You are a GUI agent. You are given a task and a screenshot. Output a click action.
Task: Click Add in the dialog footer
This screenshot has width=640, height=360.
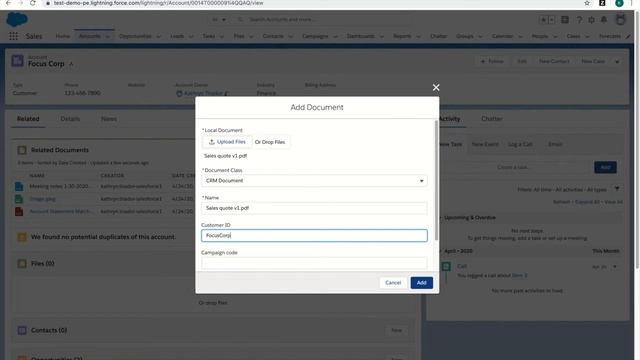[422, 282]
